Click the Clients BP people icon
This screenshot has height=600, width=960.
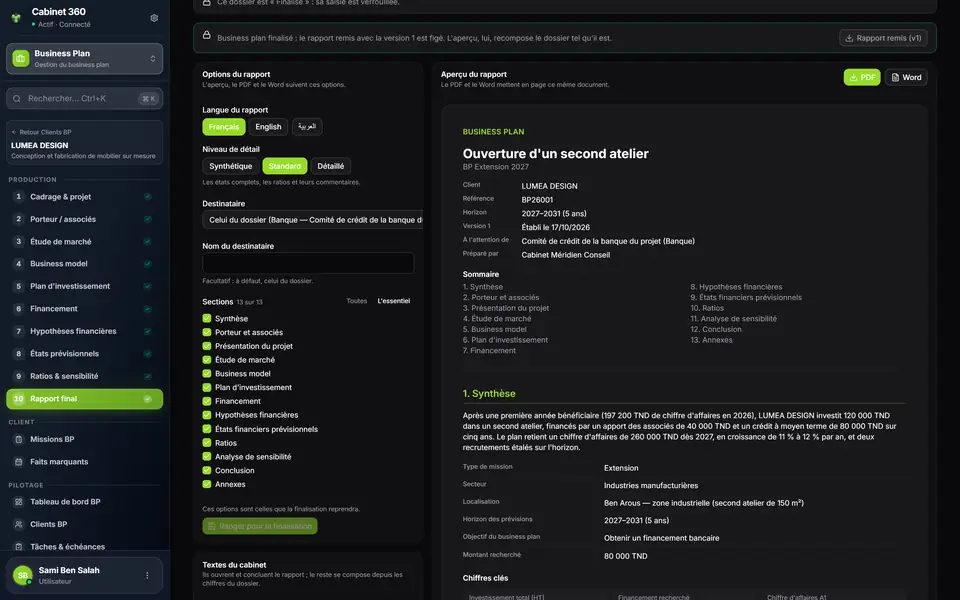(18, 524)
